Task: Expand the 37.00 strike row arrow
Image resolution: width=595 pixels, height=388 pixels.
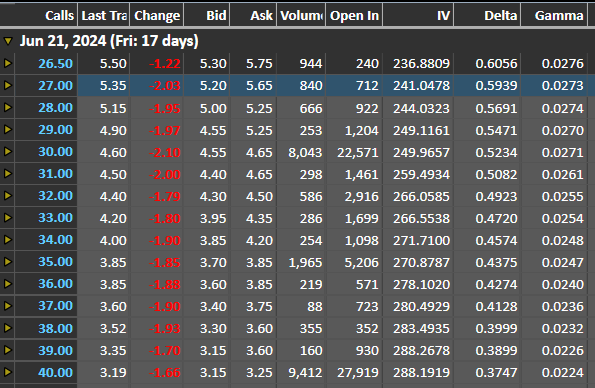Action: click(8, 306)
